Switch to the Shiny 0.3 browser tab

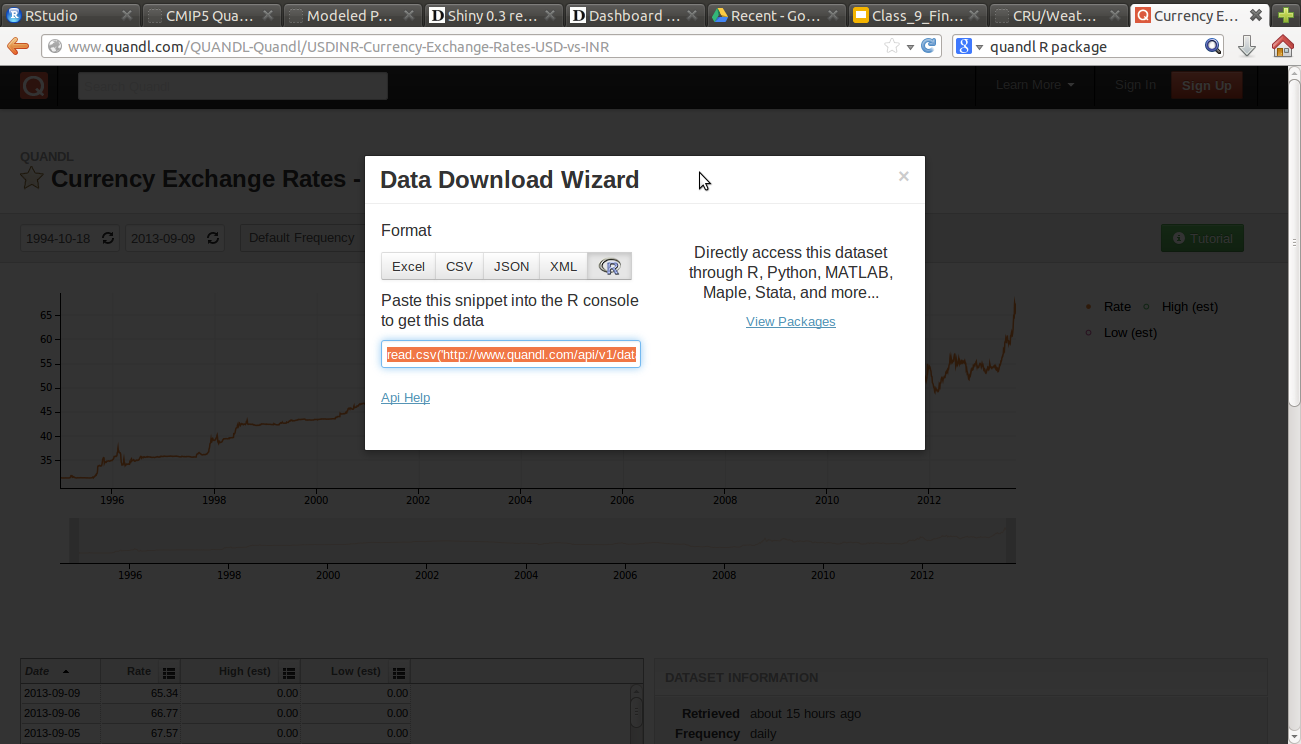[487, 15]
